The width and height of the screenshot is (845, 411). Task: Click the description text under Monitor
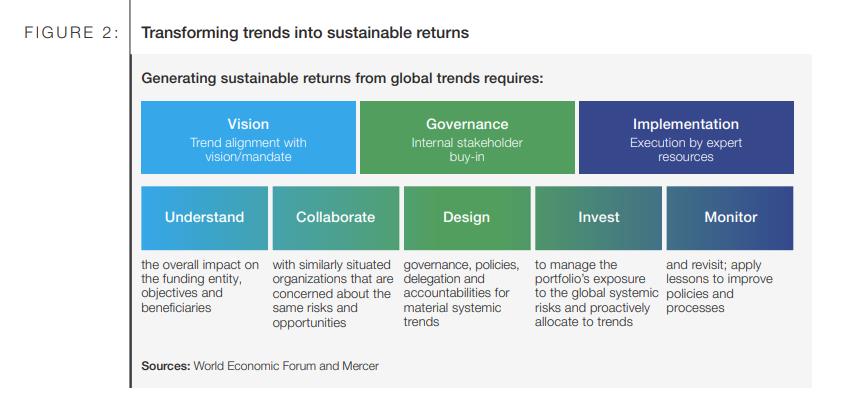point(719,286)
